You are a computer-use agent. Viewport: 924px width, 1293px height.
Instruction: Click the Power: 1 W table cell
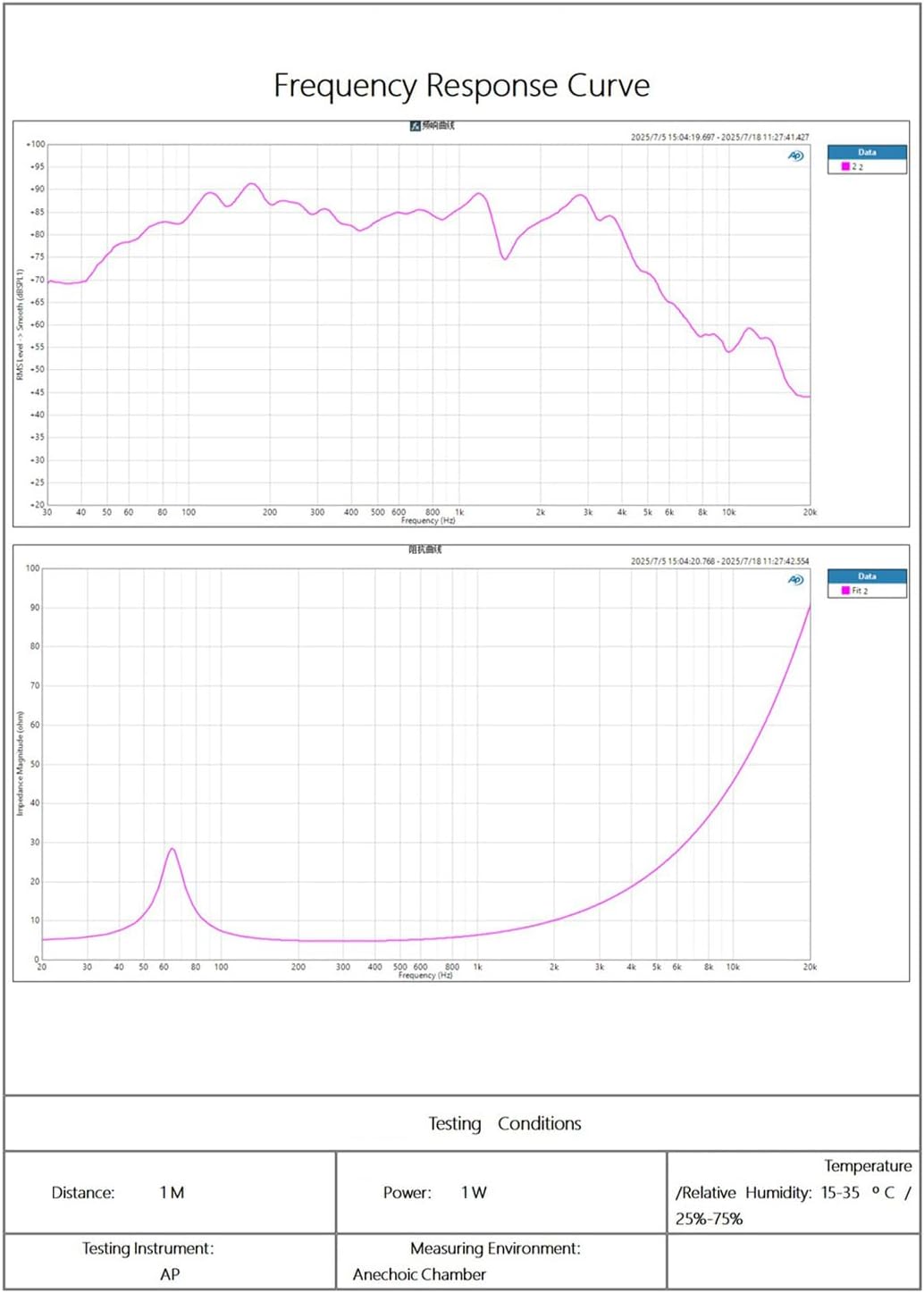[x=501, y=1192]
